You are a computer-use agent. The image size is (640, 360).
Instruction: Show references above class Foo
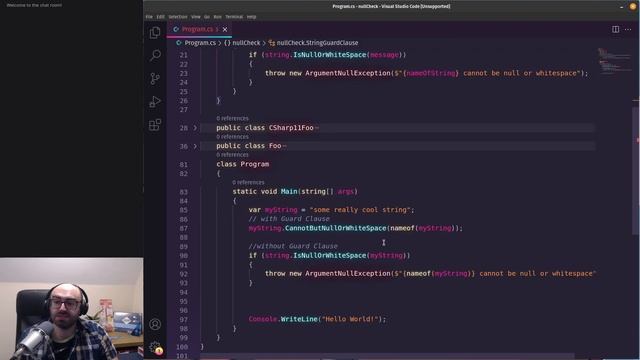(232, 137)
